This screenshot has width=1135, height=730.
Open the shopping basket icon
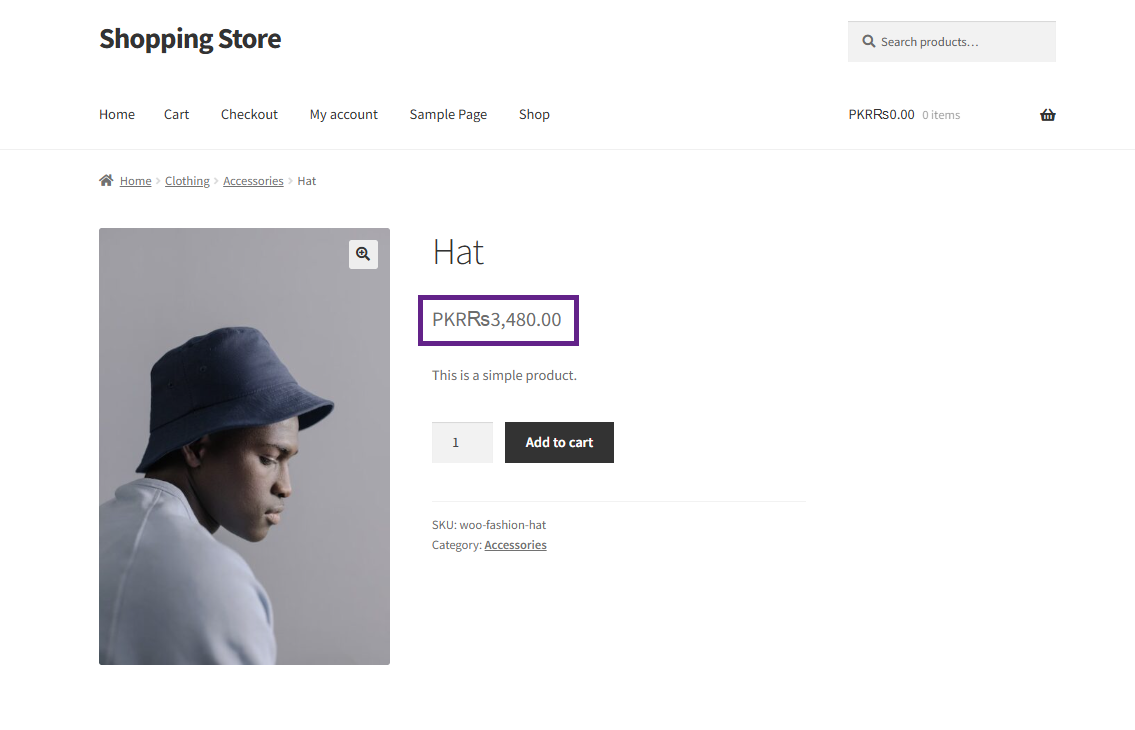click(1047, 114)
